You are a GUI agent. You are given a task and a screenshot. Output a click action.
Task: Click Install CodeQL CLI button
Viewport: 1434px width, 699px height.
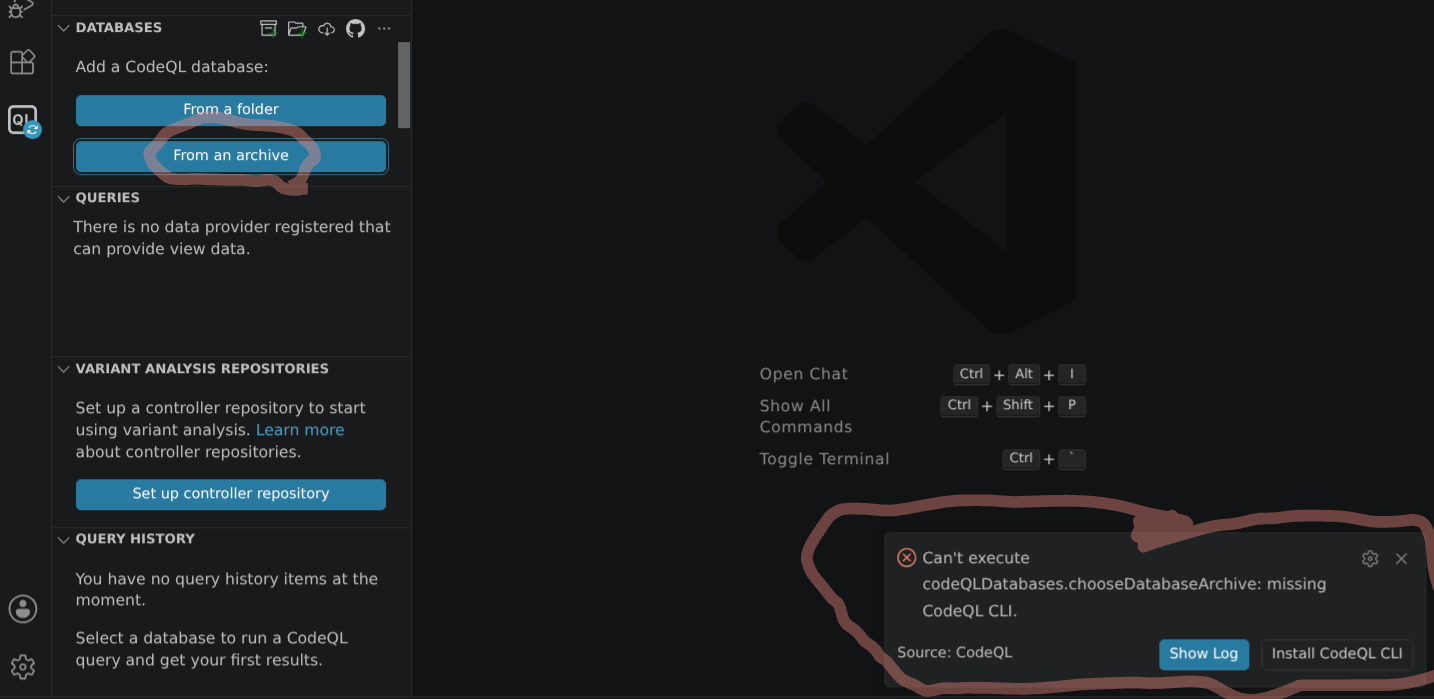pyautogui.click(x=1337, y=654)
